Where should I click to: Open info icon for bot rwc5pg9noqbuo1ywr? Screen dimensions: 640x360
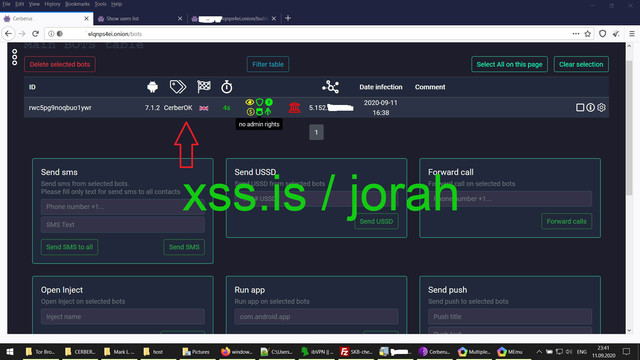click(x=591, y=107)
